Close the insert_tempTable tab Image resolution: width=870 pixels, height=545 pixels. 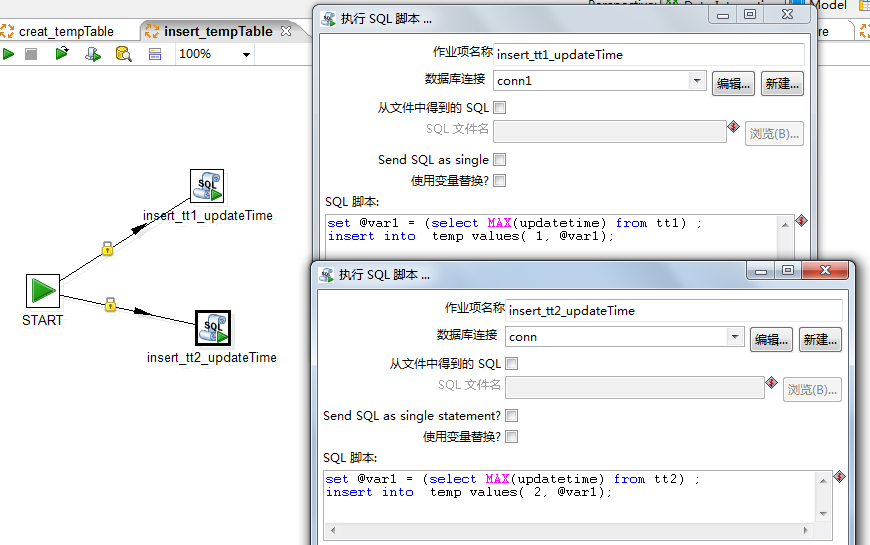tap(286, 31)
